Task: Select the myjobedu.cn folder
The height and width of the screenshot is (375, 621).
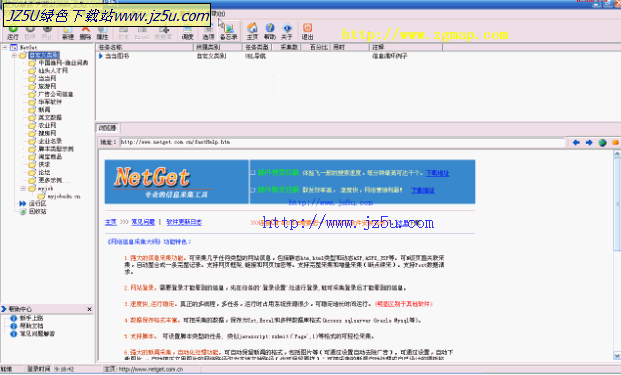Action: coord(64,196)
